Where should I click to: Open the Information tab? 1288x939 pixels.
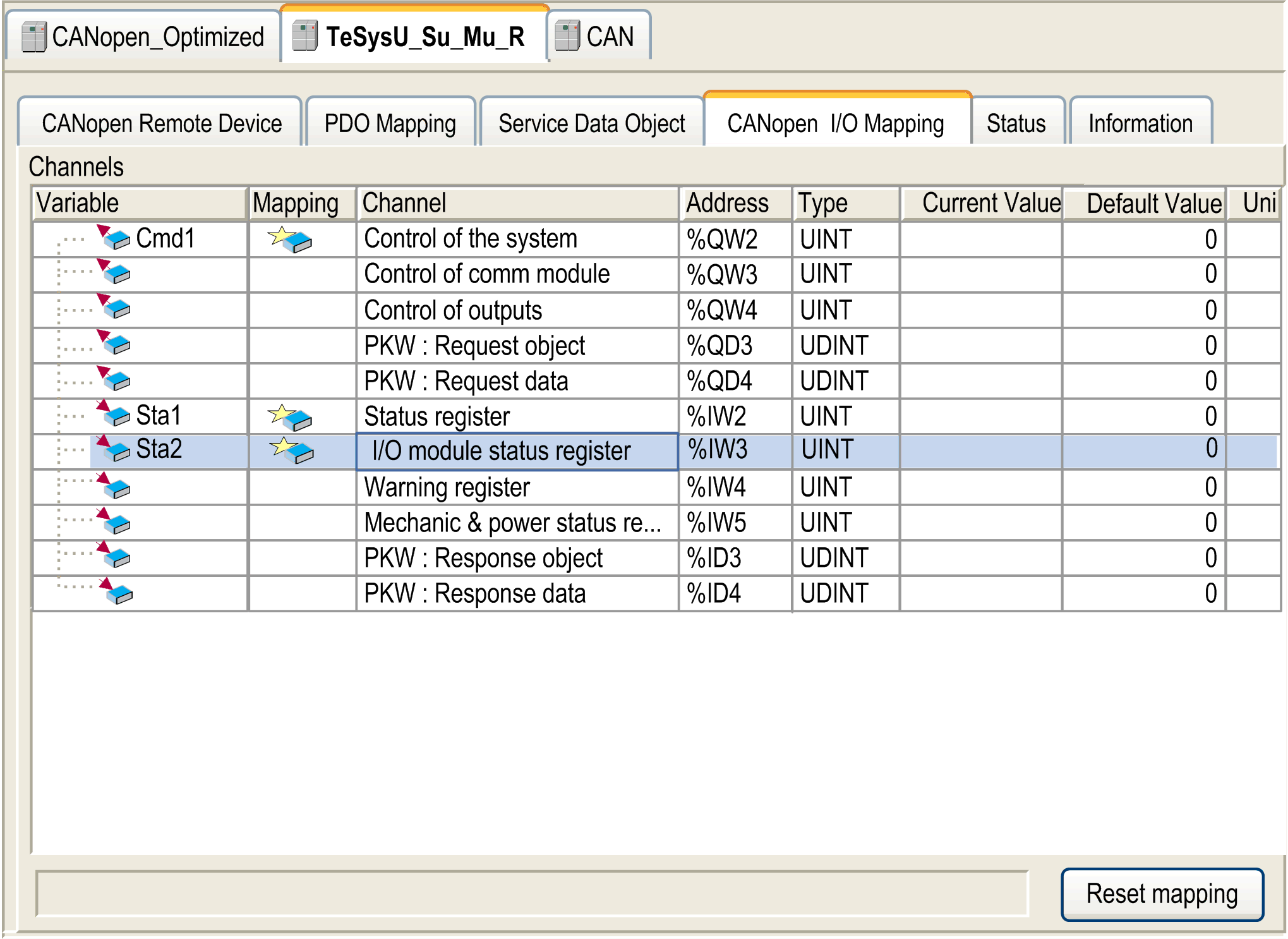point(1140,123)
